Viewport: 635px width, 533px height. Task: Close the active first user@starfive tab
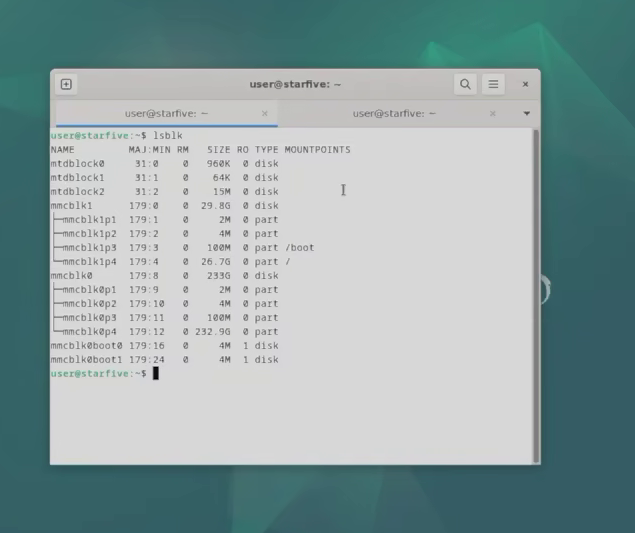pos(264,114)
